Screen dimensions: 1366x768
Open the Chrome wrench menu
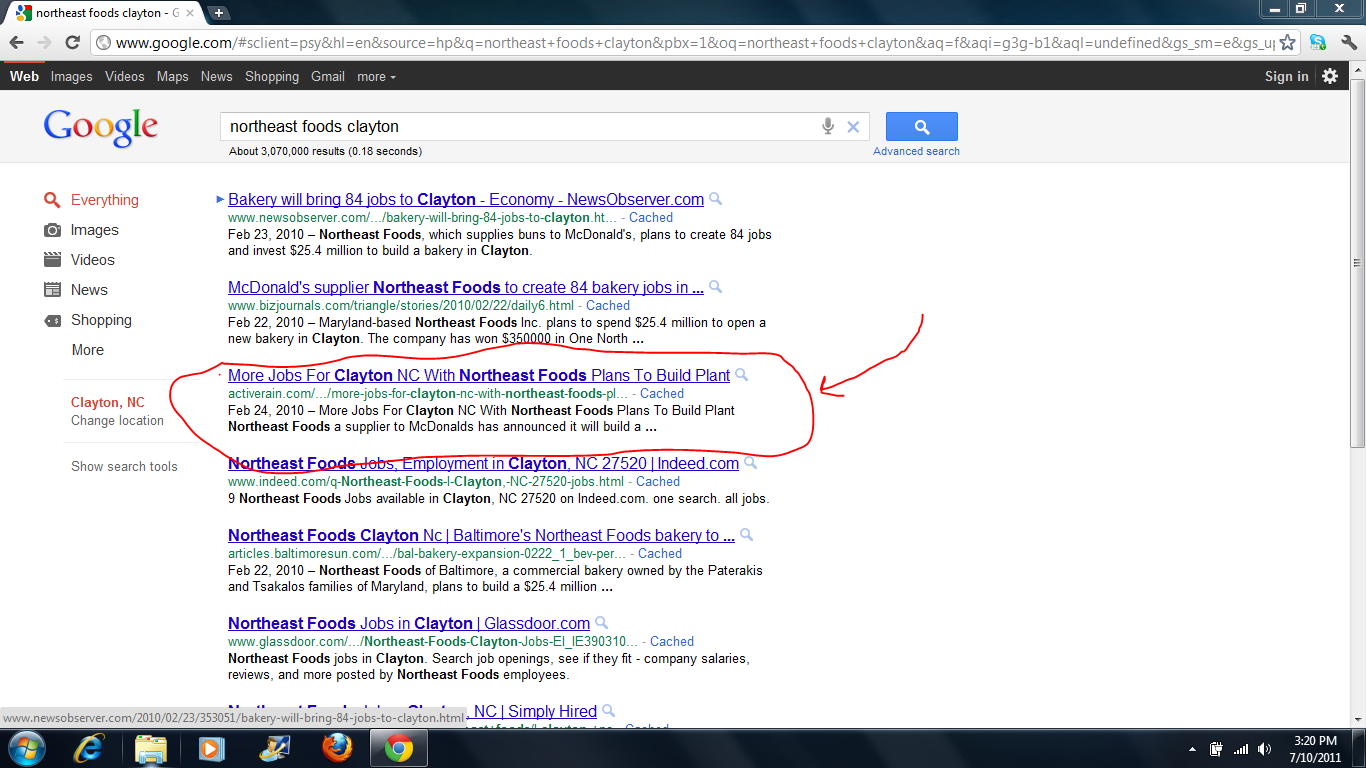coord(1348,43)
